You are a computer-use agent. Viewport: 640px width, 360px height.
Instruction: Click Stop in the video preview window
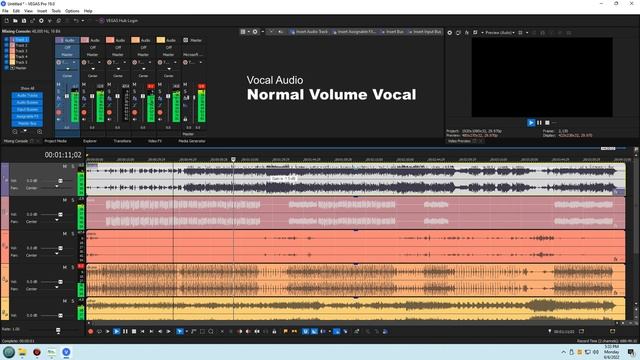pos(547,122)
